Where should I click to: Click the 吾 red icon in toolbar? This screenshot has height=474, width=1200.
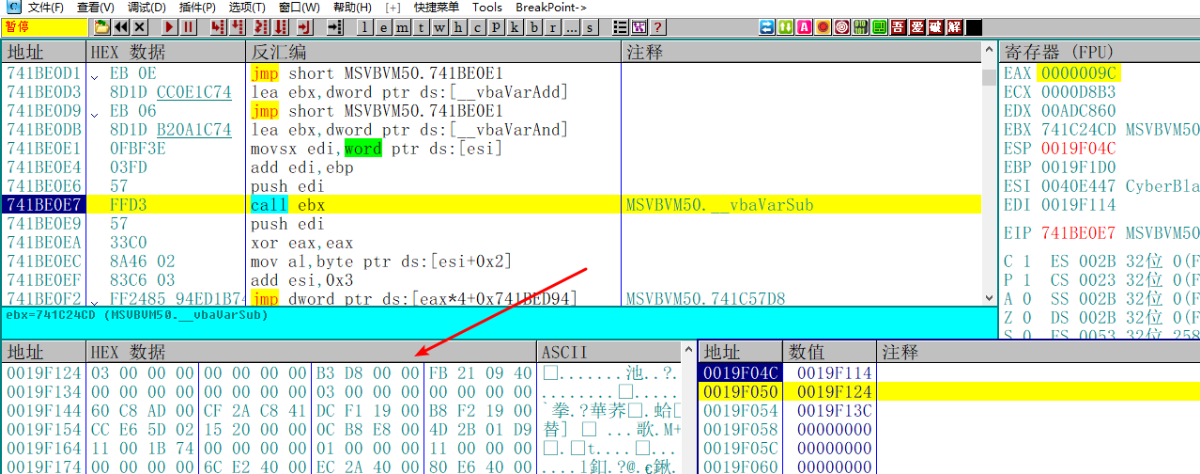(x=898, y=26)
